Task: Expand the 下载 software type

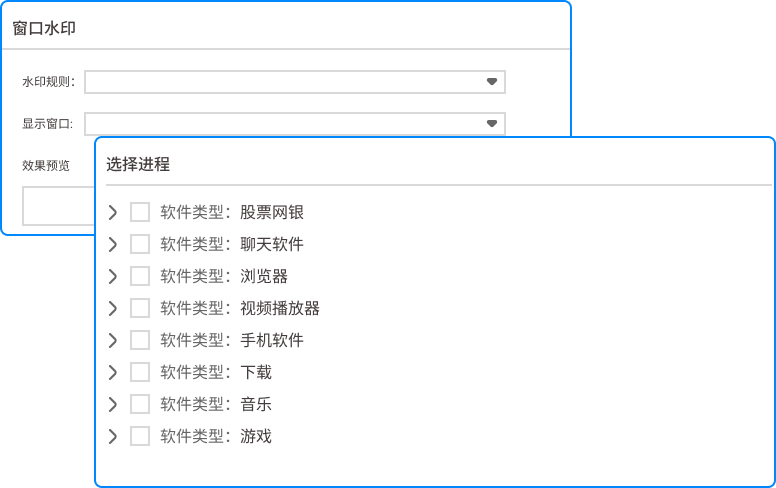Action: 113,372
